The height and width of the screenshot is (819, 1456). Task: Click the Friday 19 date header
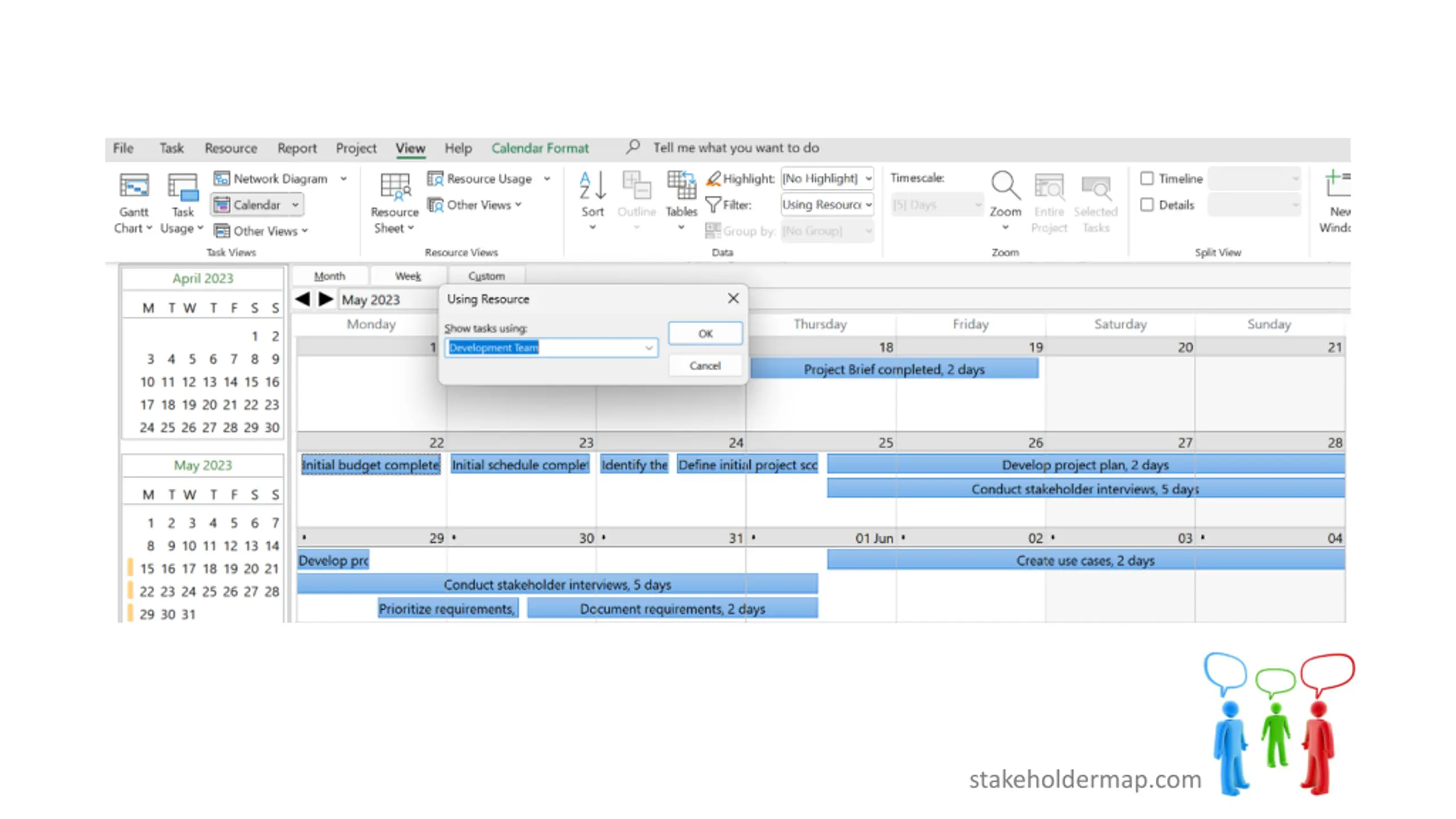[x=970, y=347]
